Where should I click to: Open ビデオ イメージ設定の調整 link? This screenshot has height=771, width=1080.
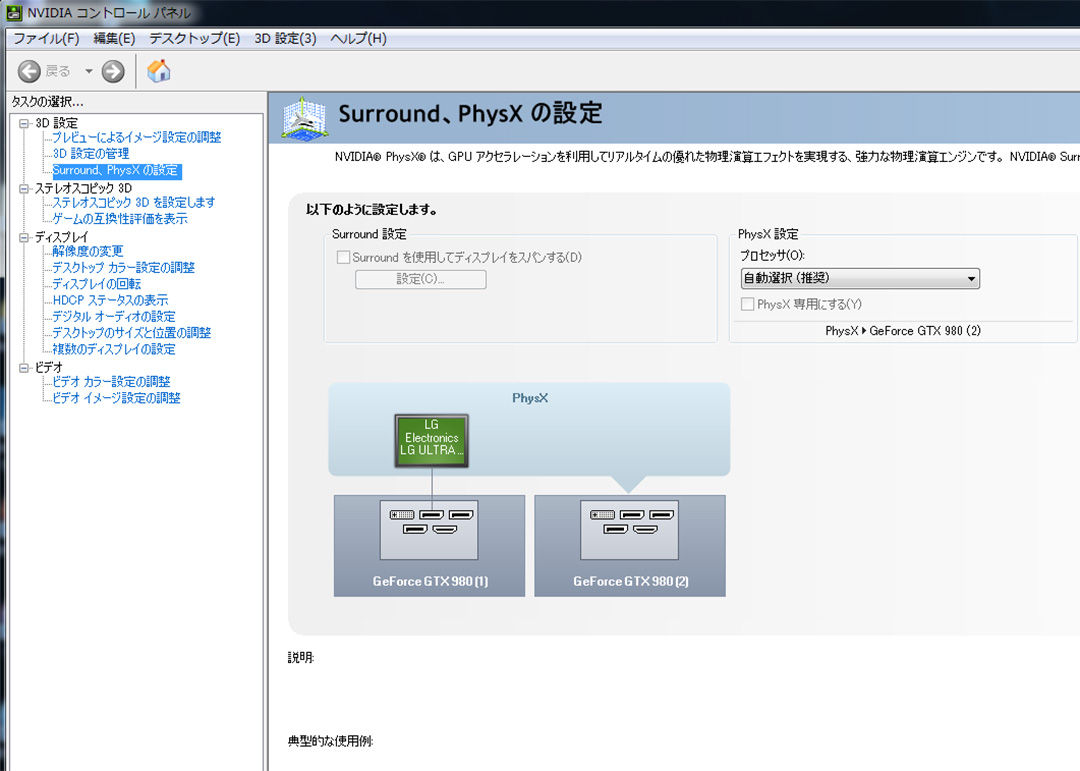pos(116,398)
